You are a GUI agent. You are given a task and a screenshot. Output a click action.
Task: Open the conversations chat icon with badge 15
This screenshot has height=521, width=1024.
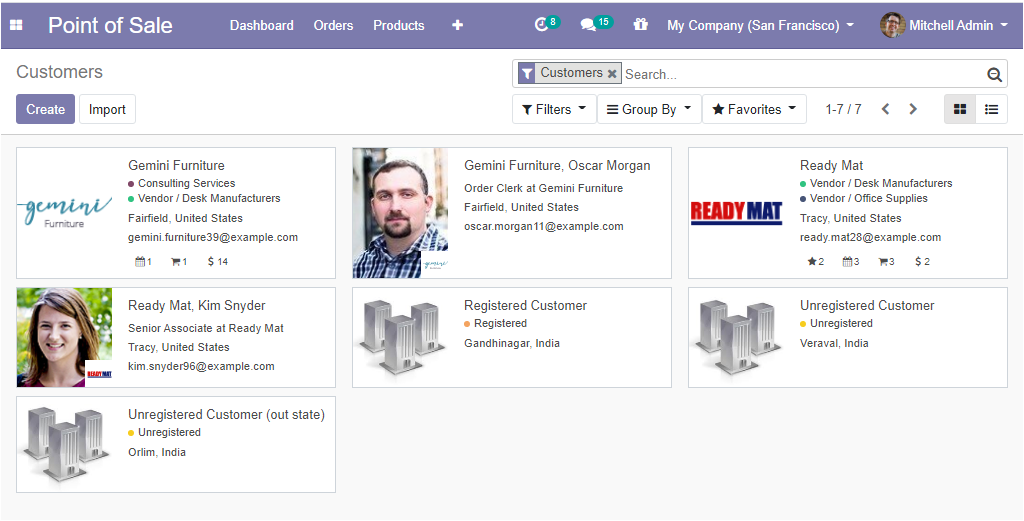588,25
